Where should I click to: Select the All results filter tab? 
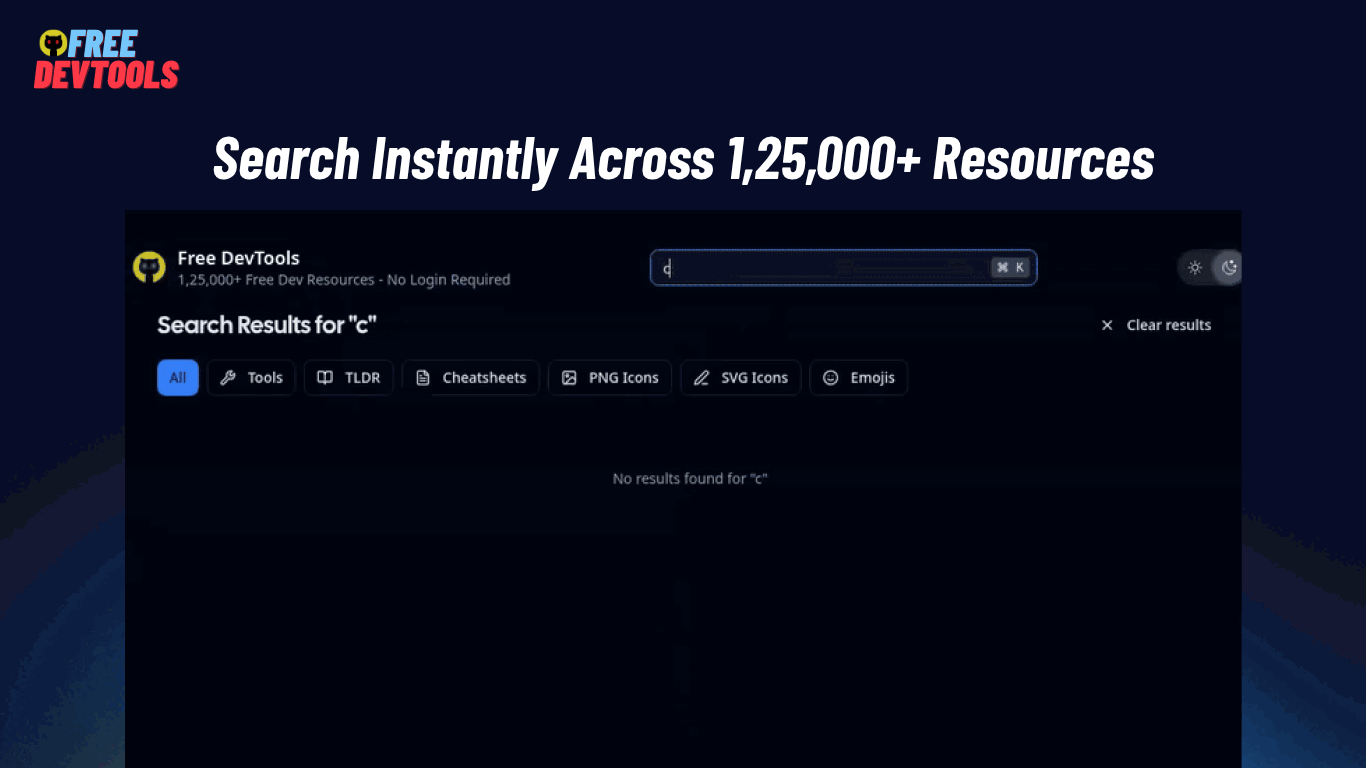point(178,378)
